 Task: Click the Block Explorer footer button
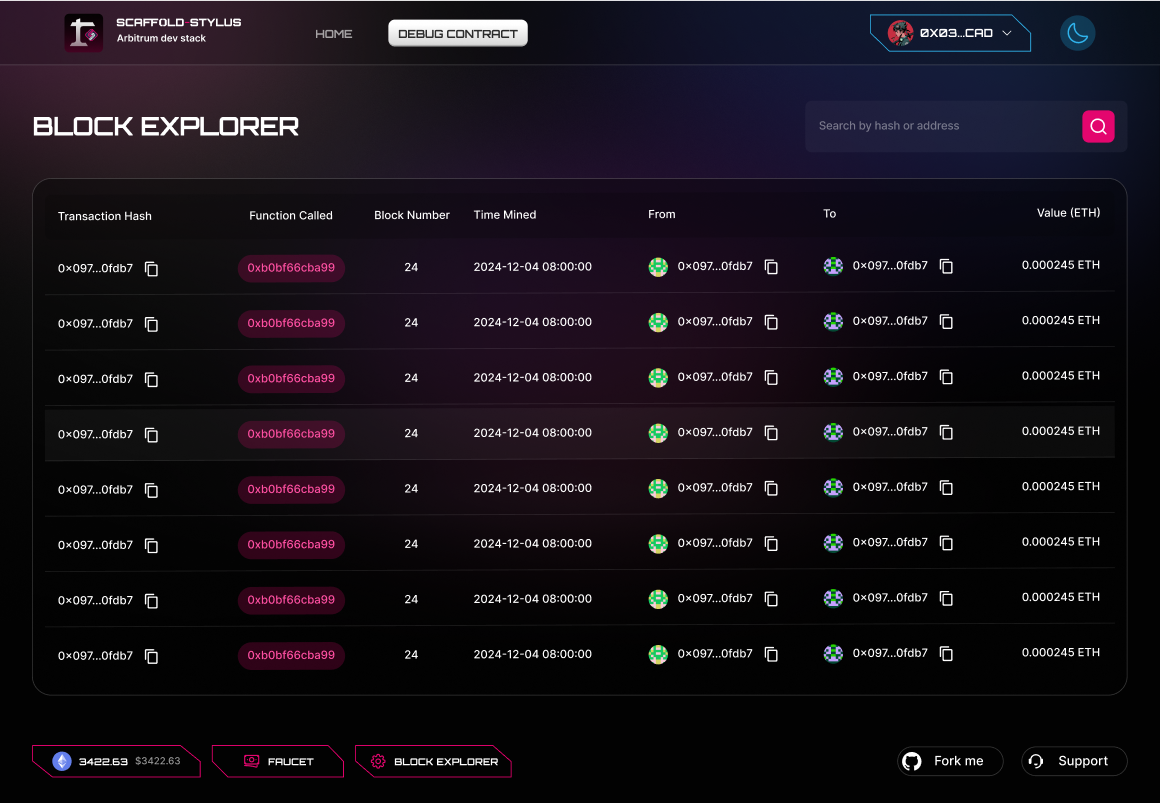click(434, 761)
